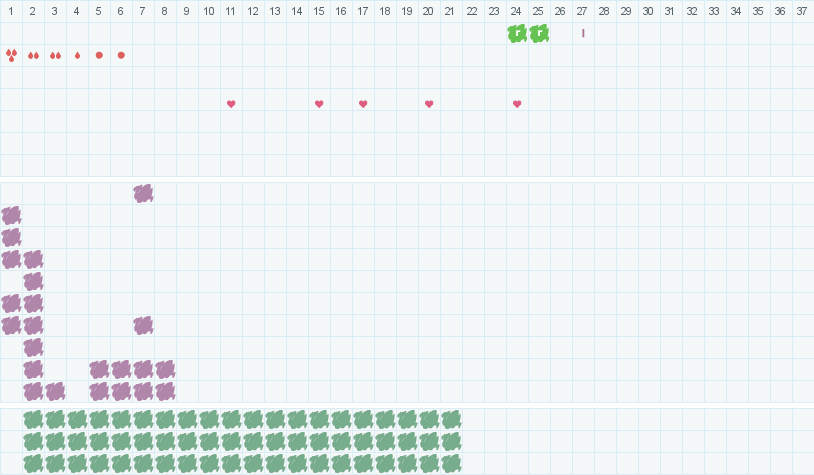Click the pink heart icon on day 17

tap(363, 104)
